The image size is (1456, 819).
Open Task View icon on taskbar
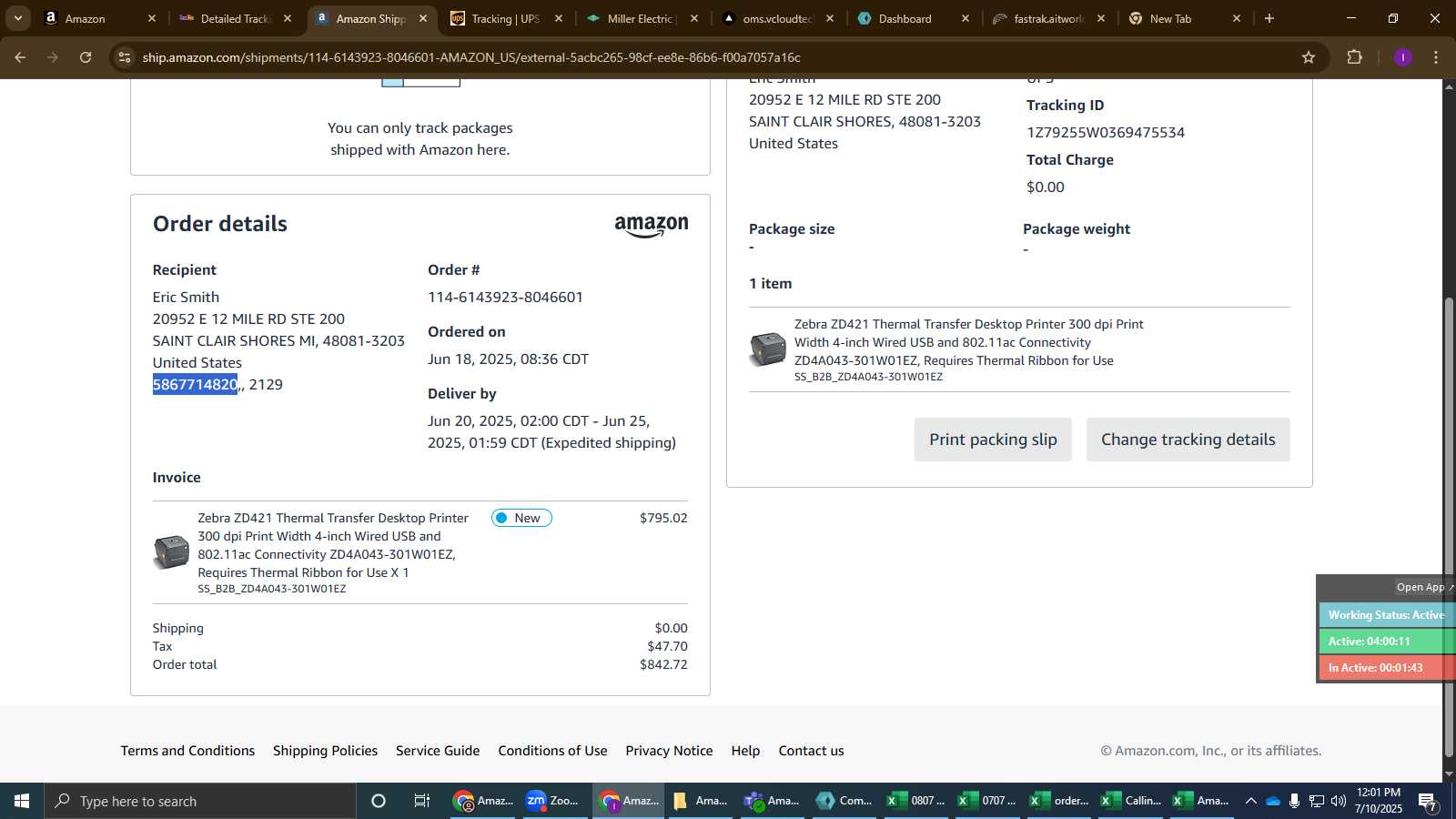[422, 801]
